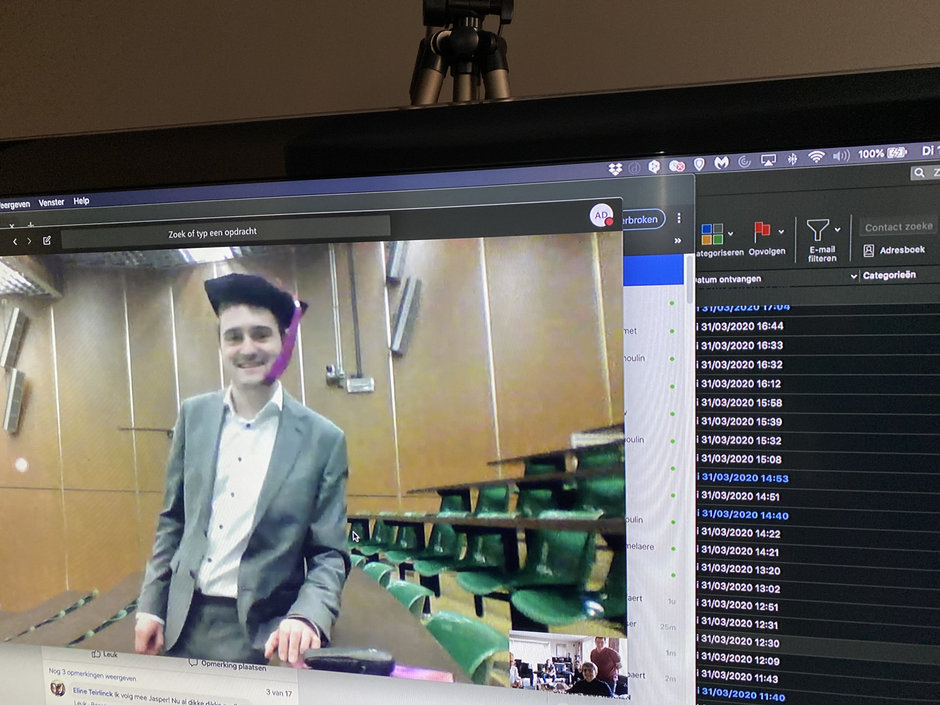Click the Bluetooth menu bar icon
The height and width of the screenshot is (705, 940).
click(792, 159)
